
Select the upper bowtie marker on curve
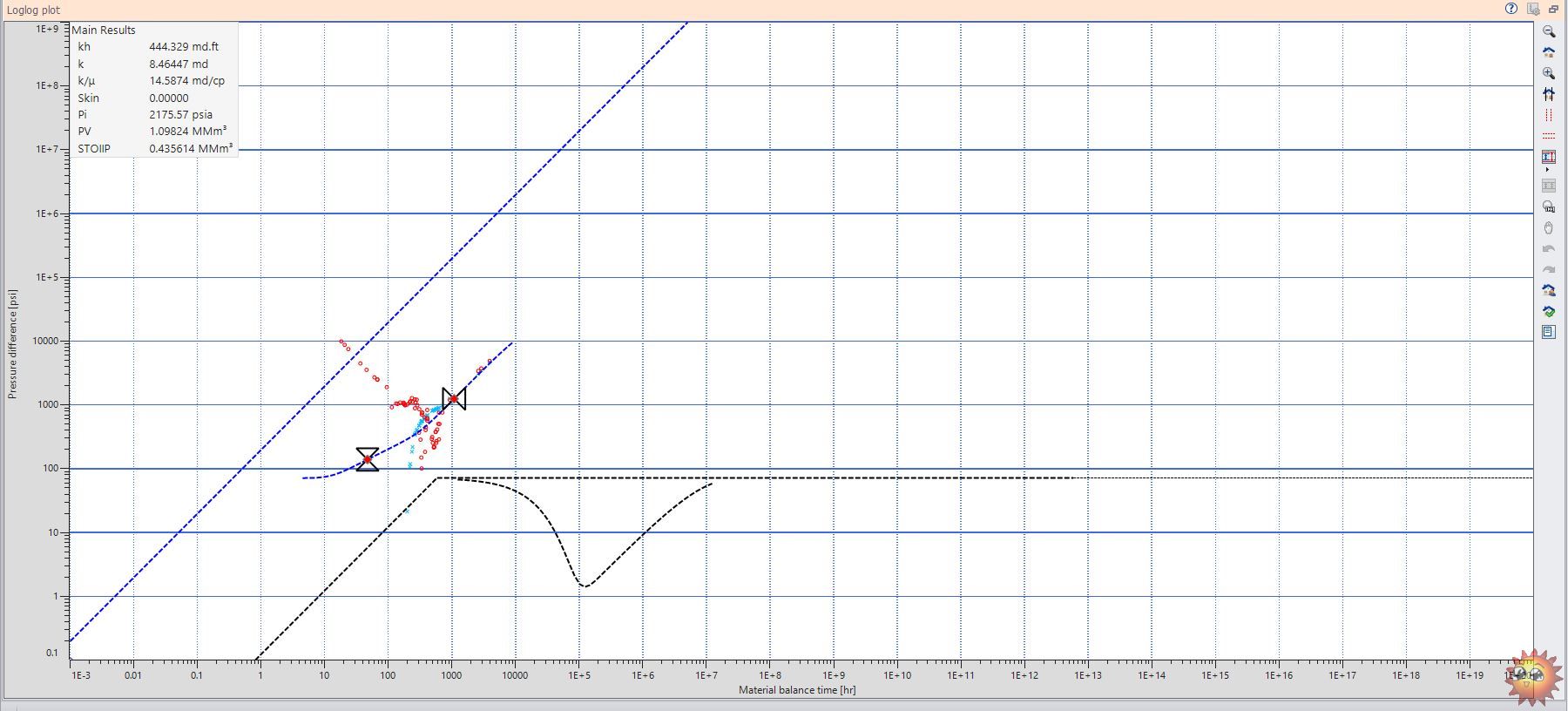(x=454, y=399)
